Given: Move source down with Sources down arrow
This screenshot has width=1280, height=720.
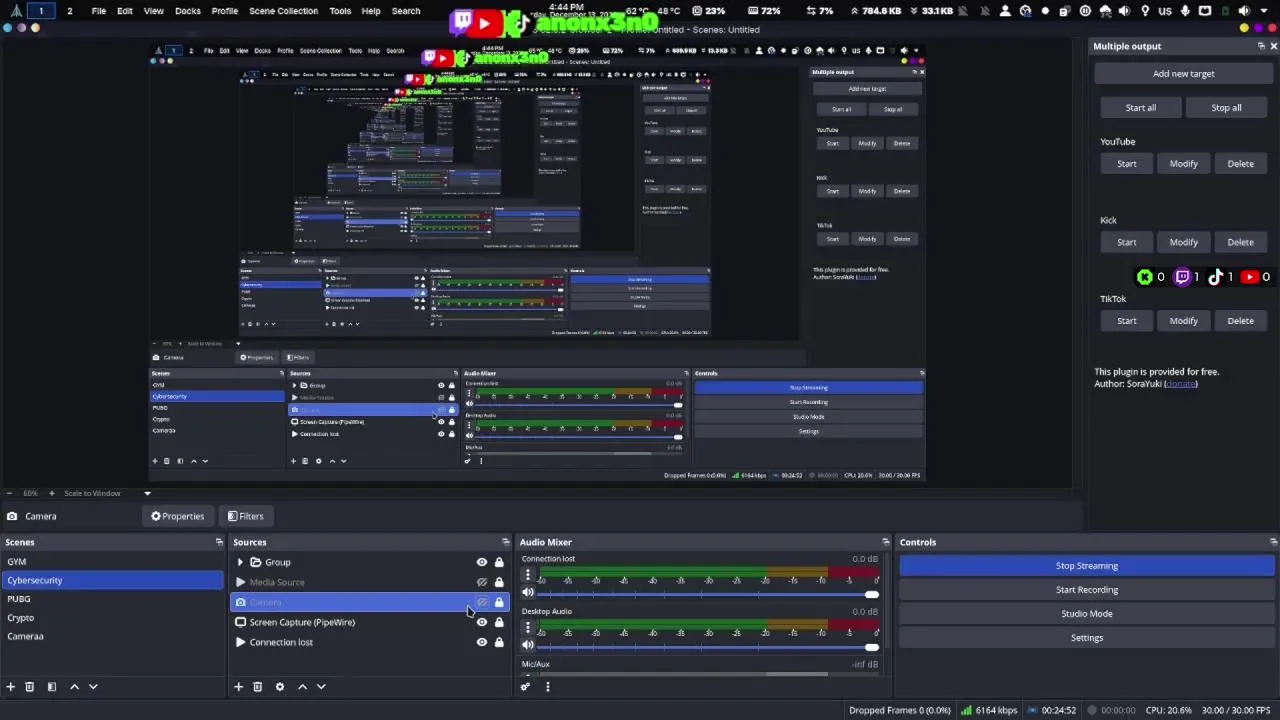Looking at the screenshot, I should [321, 687].
